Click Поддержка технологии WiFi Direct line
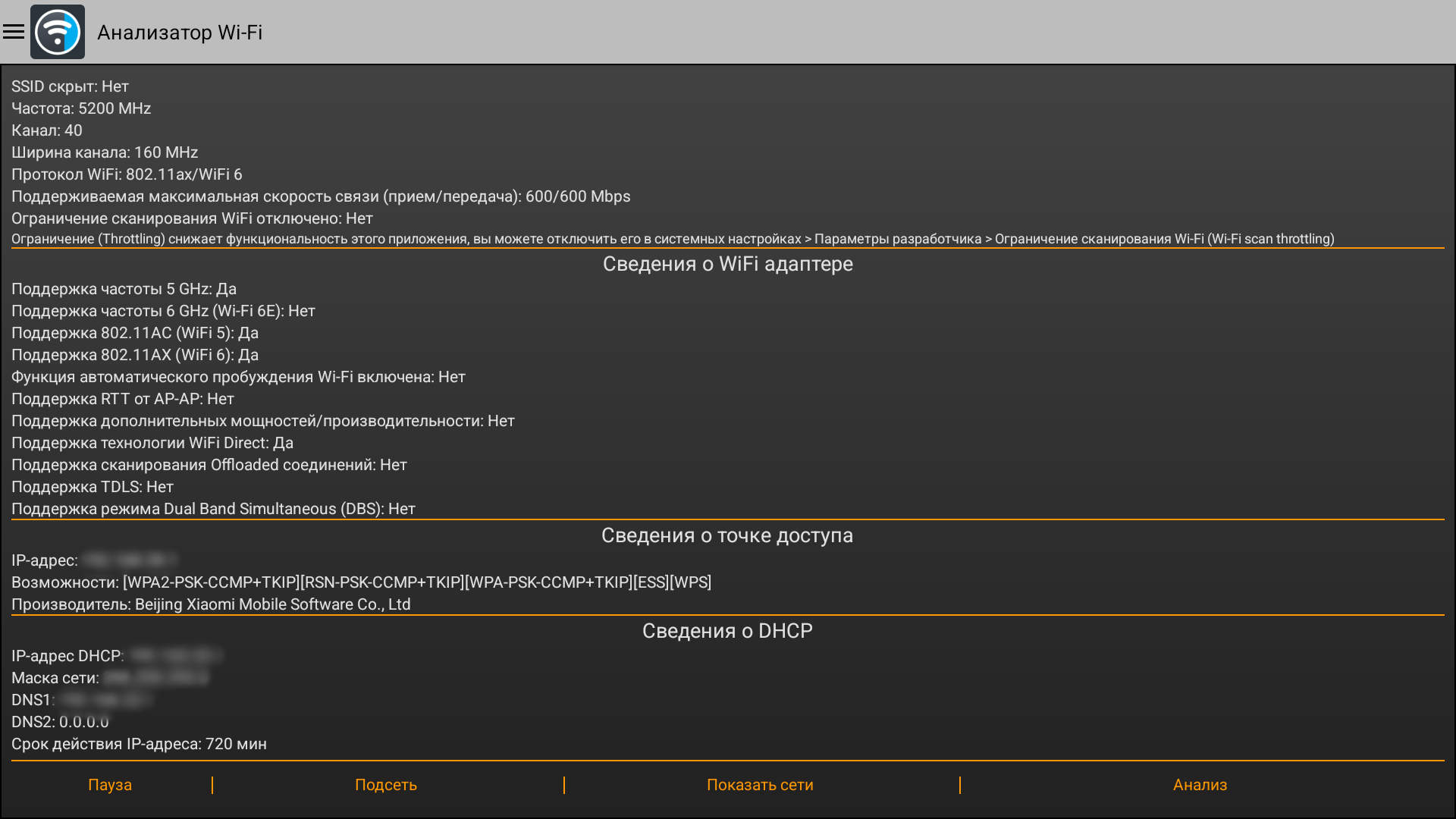This screenshot has width=1456, height=819. (152, 443)
